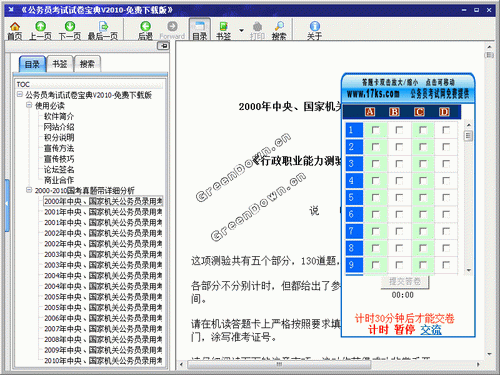Open 商业合作 in the tree
This screenshot has width=500, height=375.
[59, 180]
